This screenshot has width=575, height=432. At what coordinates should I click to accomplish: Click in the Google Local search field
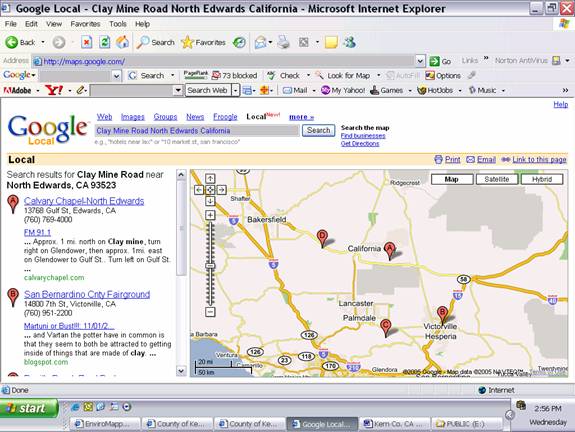(197, 131)
